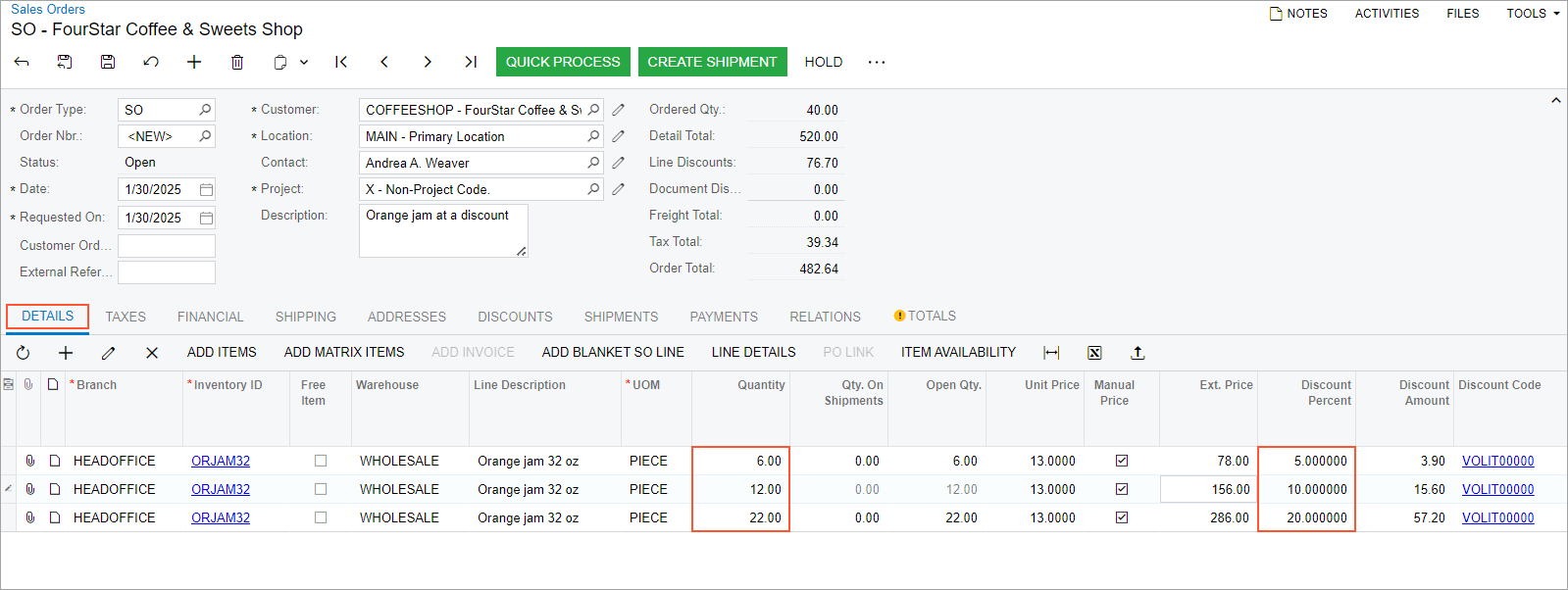
Task: Click the Customer Order Nbr. input field
Action: pyautogui.click(x=167, y=245)
